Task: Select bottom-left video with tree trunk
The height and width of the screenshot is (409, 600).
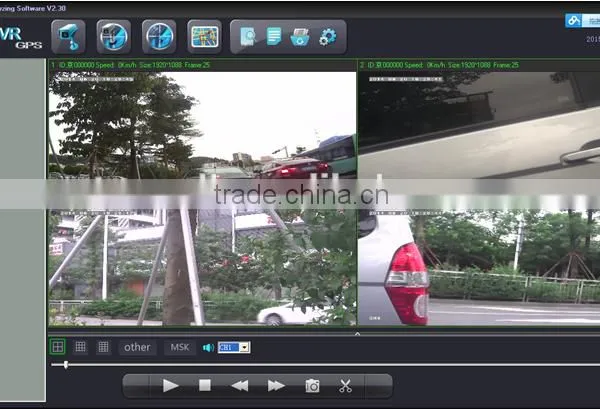Action: tap(202, 267)
